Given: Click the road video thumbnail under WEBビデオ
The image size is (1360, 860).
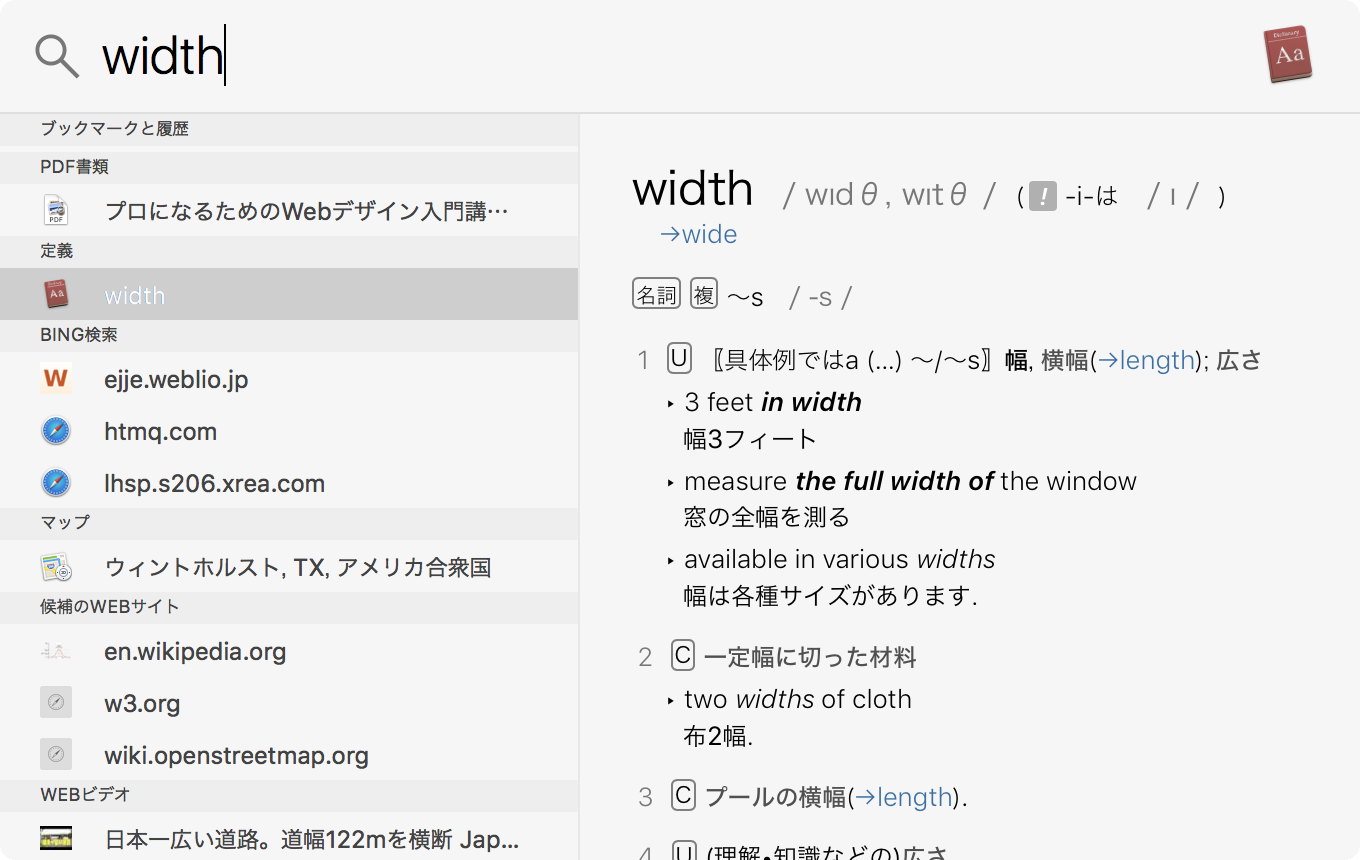Looking at the screenshot, I should [56, 838].
